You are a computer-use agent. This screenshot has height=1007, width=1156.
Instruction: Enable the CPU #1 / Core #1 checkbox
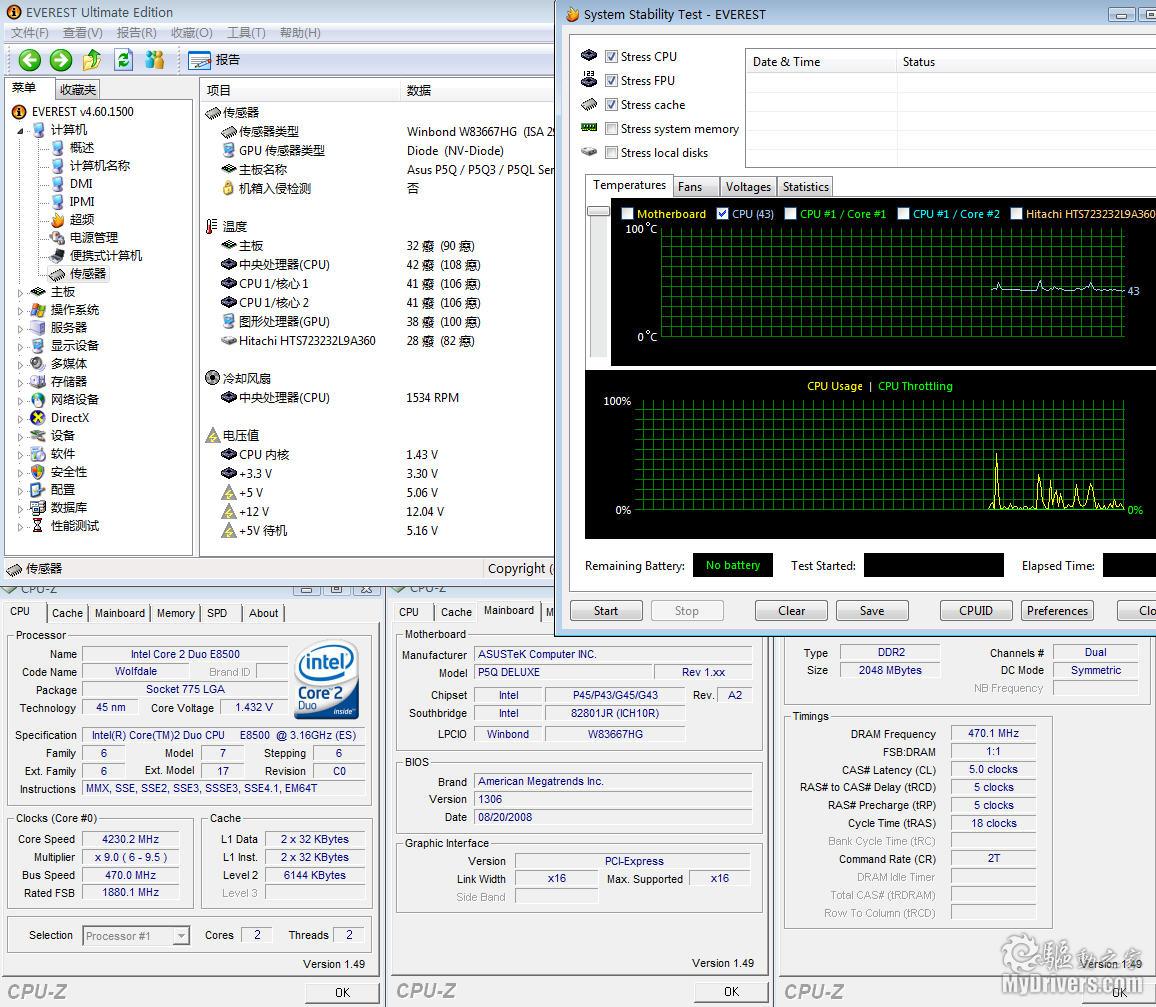tap(790, 214)
